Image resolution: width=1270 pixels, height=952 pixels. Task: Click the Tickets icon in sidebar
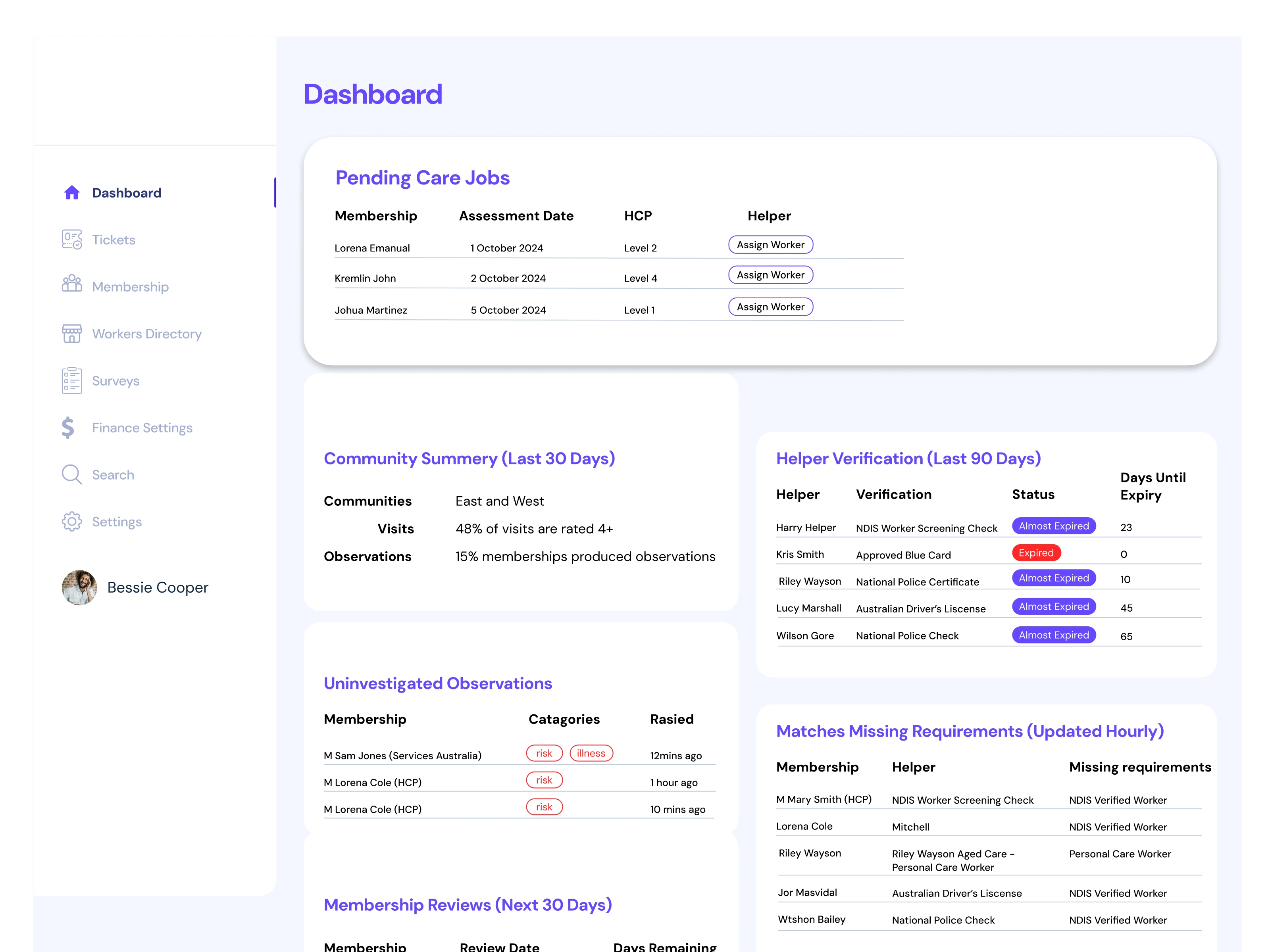pyautogui.click(x=72, y=240)
